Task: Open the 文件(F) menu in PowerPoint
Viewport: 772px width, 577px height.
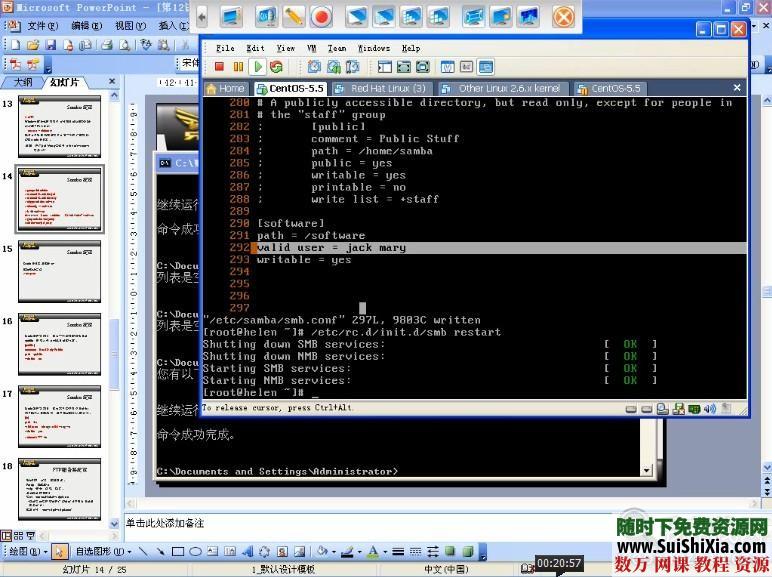Action: pyautogui.click(x=42, y=26)
